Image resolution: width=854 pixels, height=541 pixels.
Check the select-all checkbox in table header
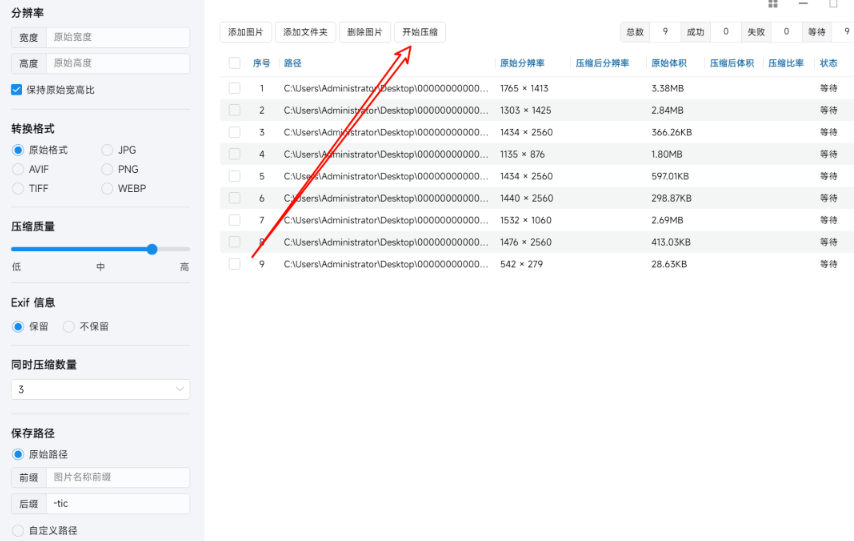[x=234, y=63]
